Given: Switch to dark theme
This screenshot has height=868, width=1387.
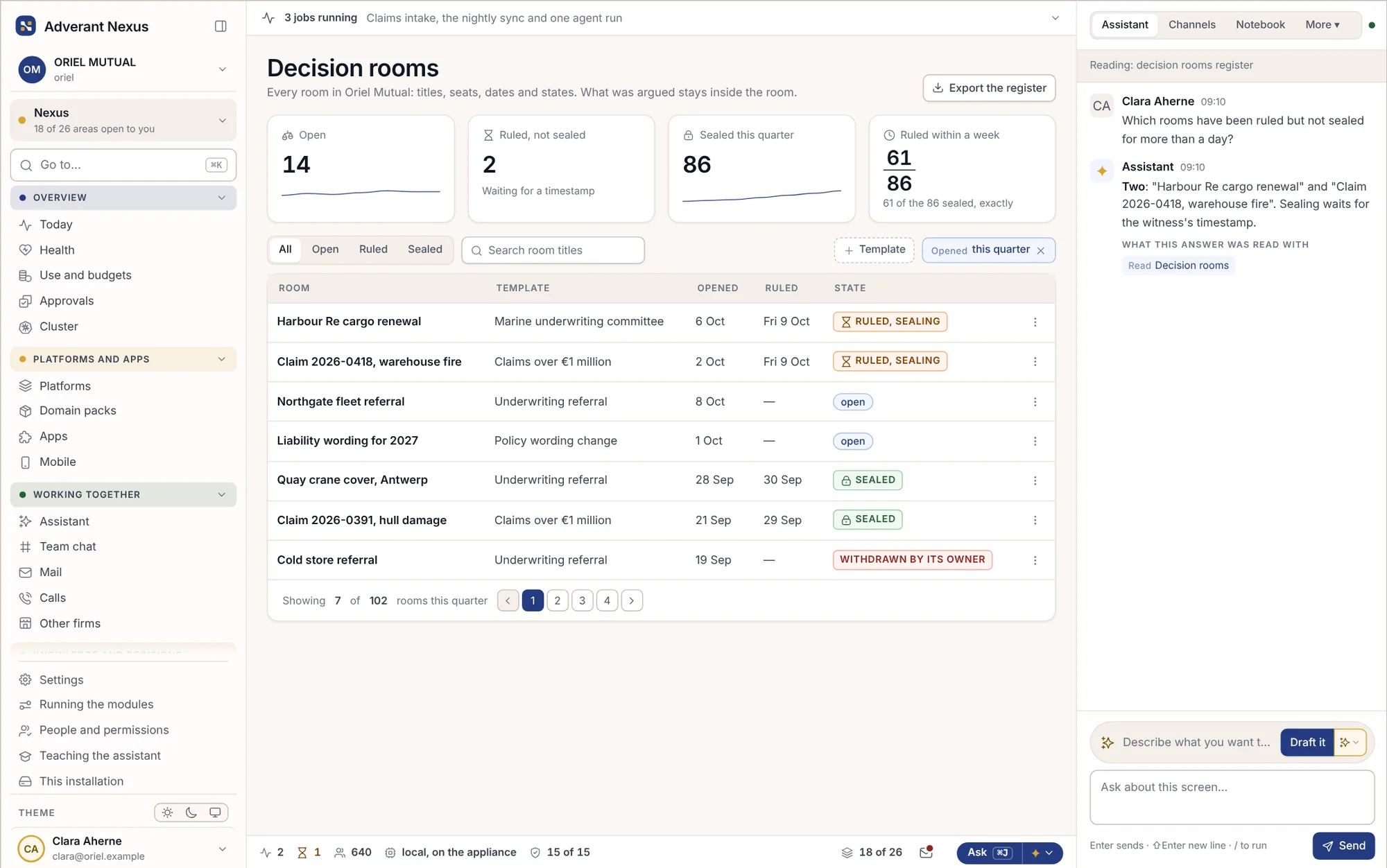Looking at the screenshot, I should pyautogui.click(x=191, y=813).
